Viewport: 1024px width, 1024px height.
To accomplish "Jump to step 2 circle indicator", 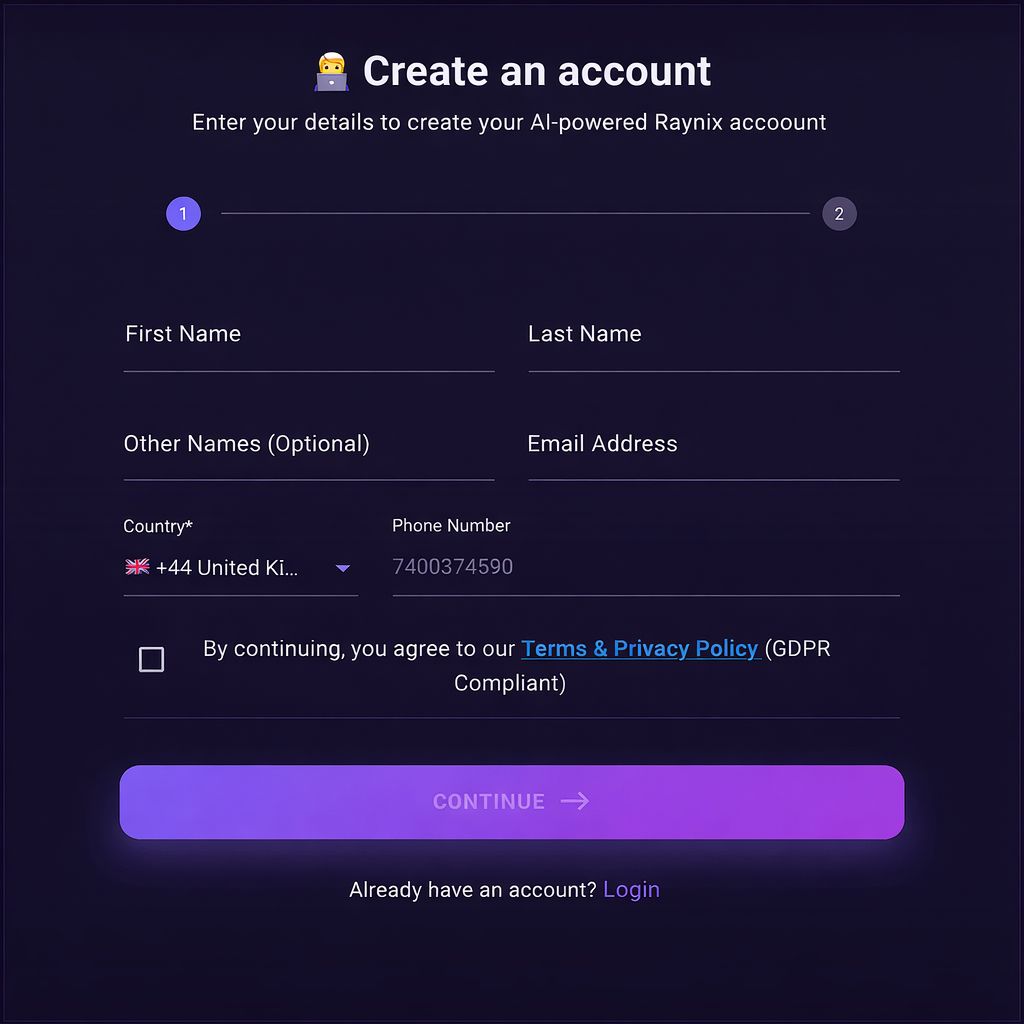I will pyautogui.click(x=839, y=214).
